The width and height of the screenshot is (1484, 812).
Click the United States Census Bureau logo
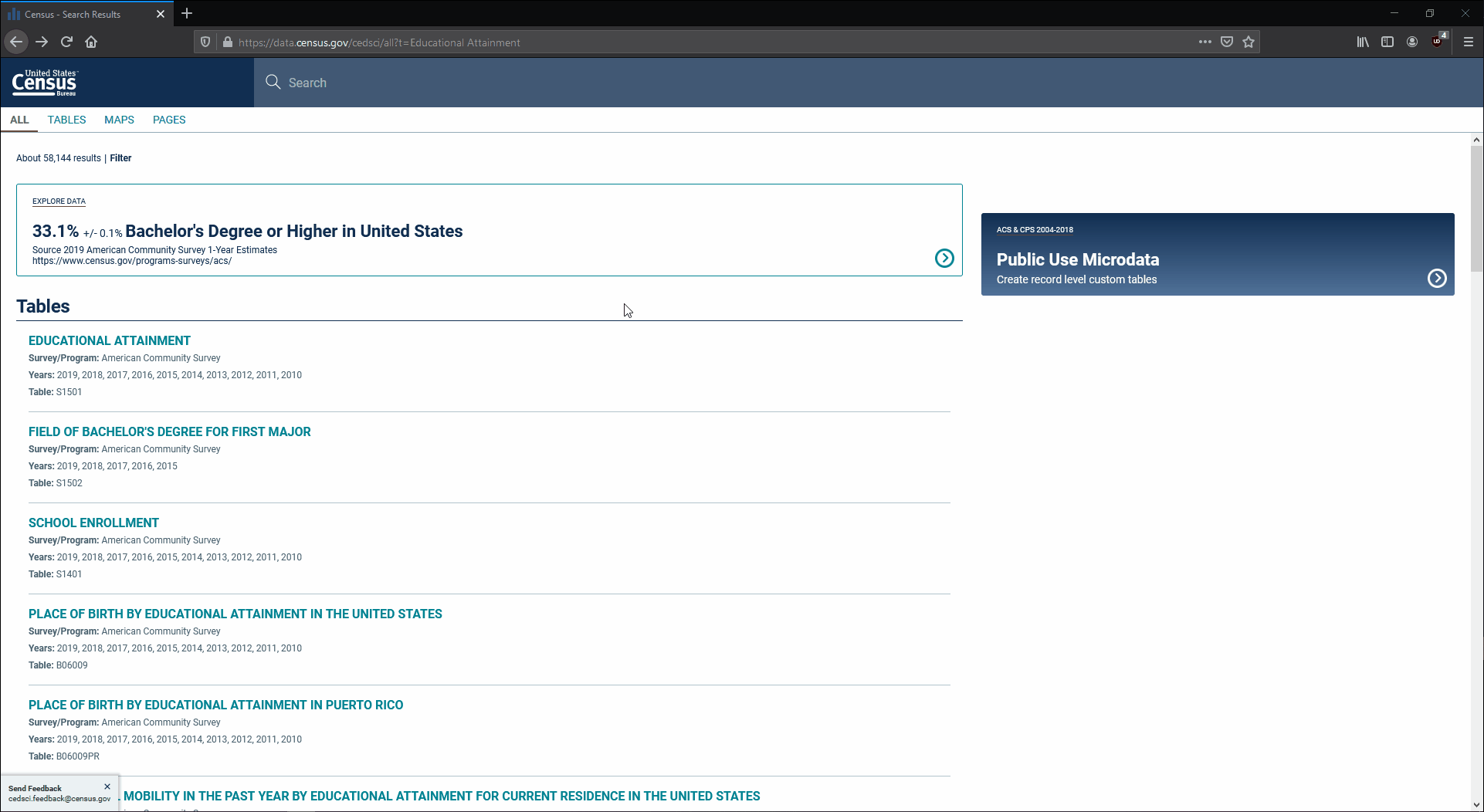[45, 83]
